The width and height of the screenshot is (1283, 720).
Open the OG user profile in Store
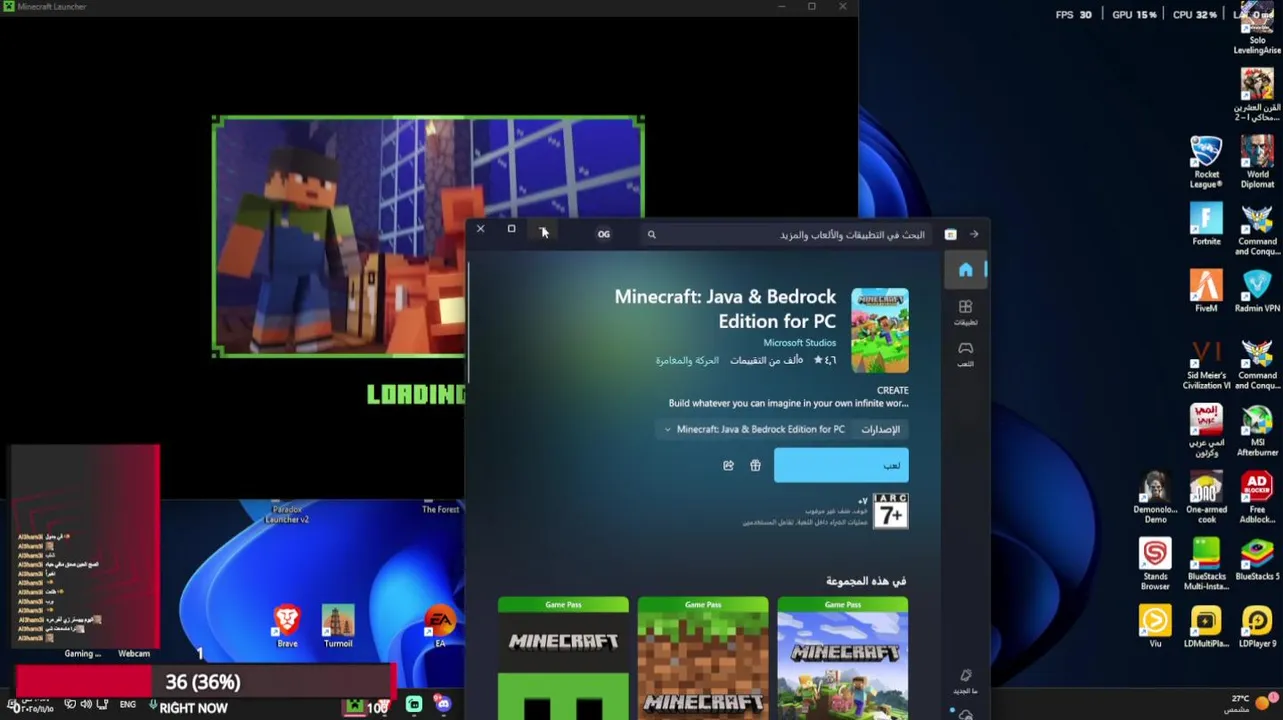click(x=603, y=234)
